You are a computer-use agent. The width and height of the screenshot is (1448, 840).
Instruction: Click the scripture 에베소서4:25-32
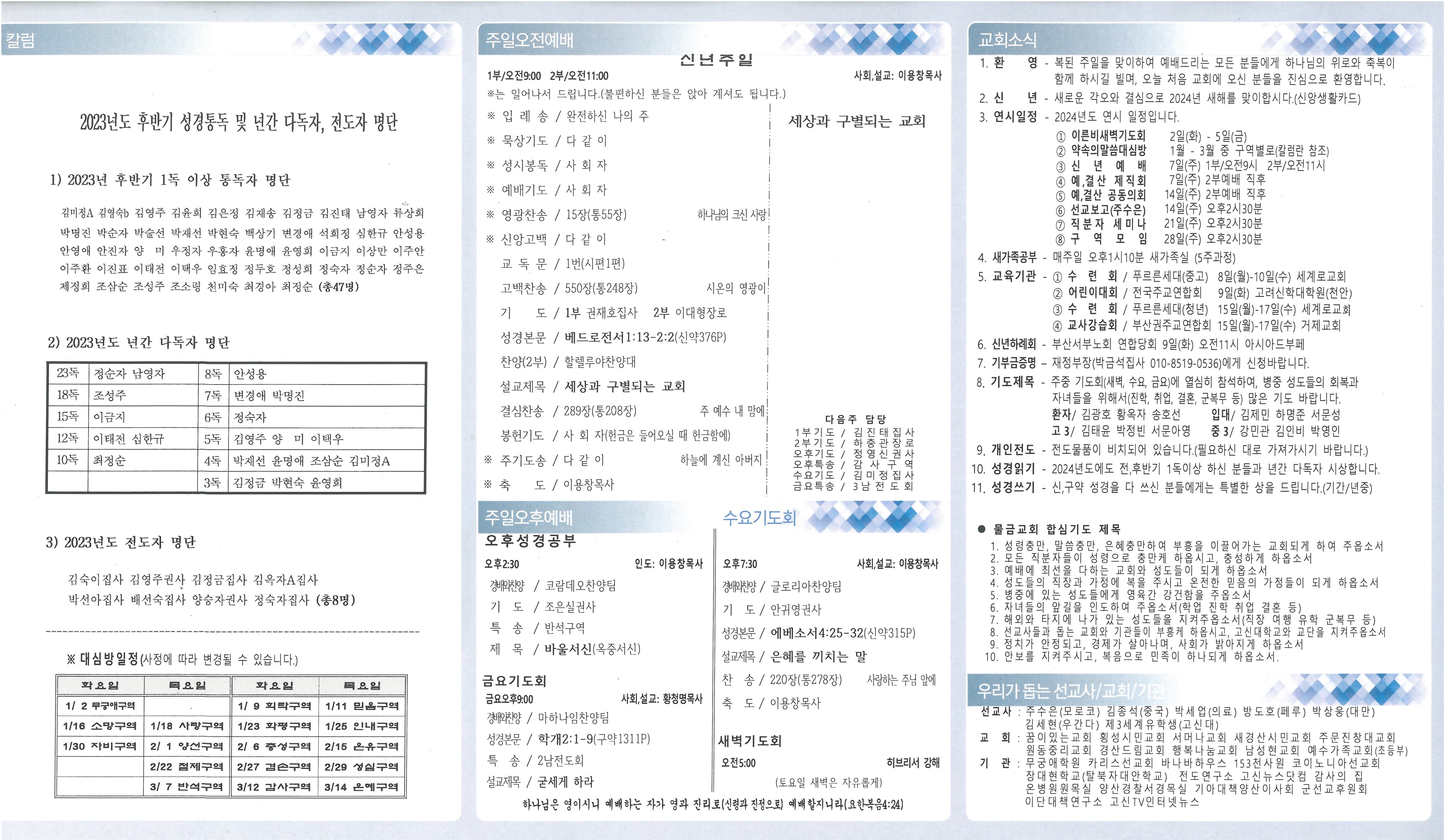816,633
